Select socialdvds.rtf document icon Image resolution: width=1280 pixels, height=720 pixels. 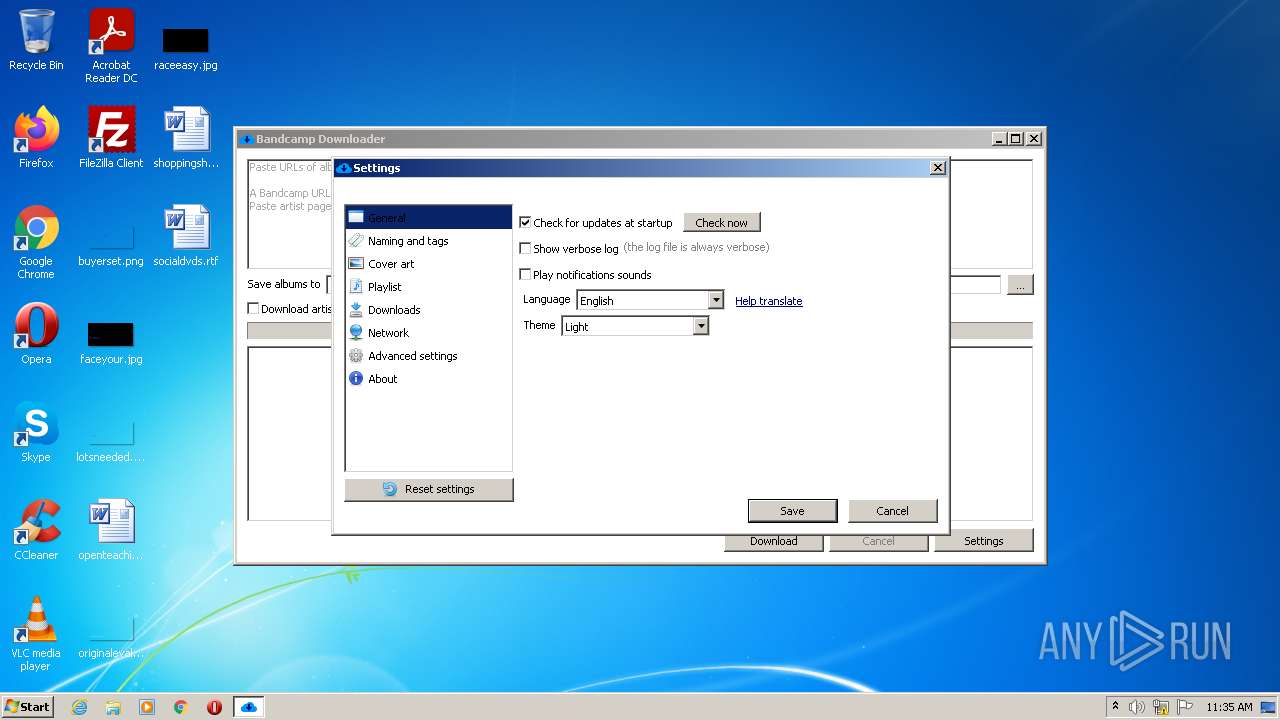point(185,236)
